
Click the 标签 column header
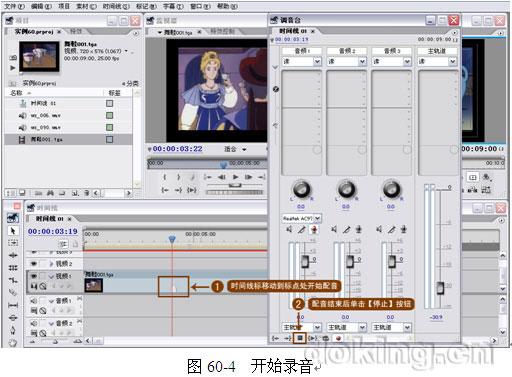point(114,93)
